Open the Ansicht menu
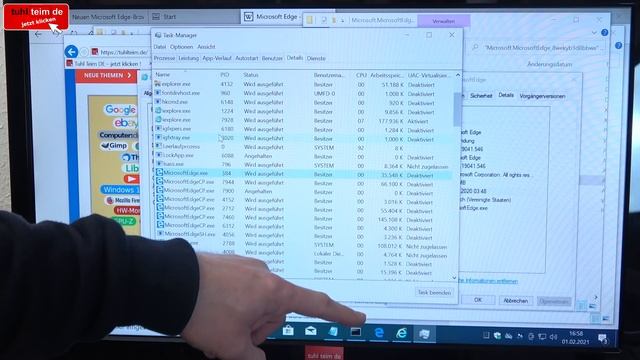 206,47
